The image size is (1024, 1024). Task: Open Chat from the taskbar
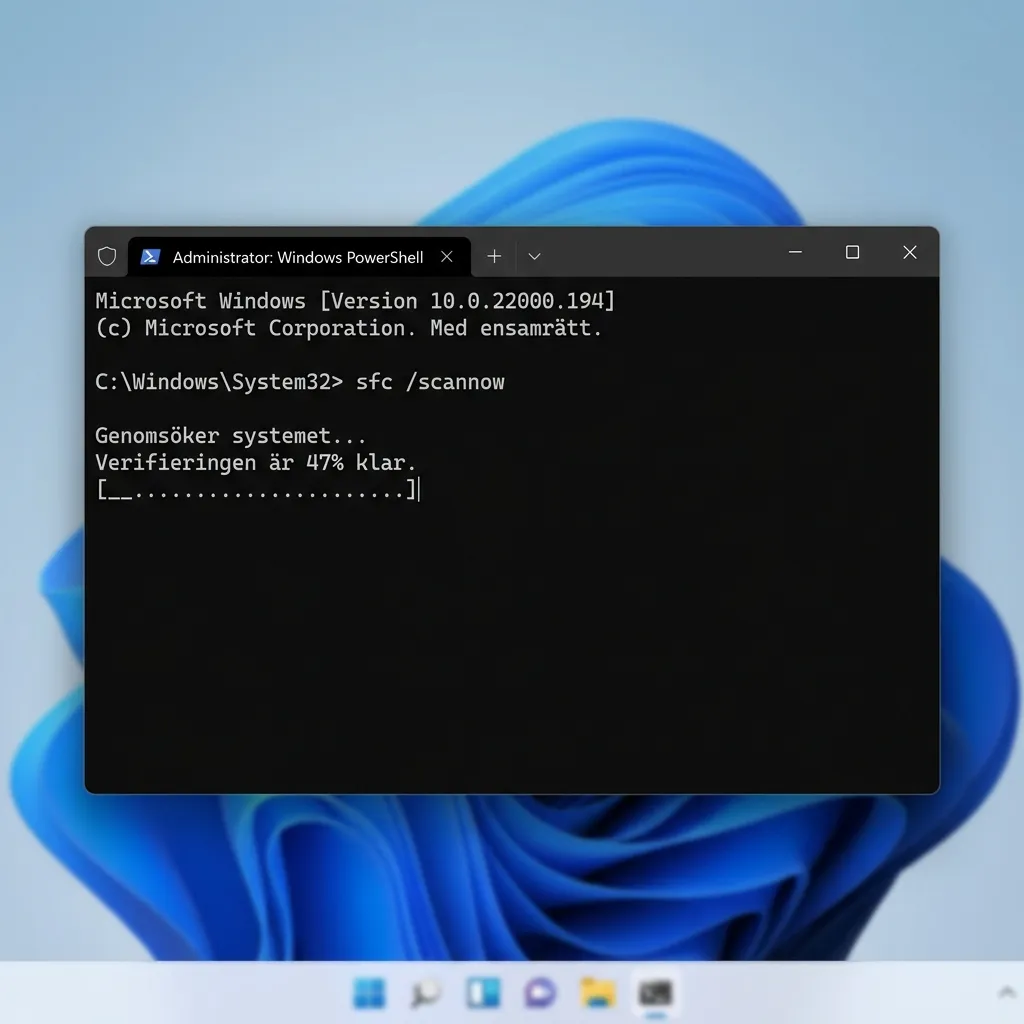click(540, 993)
